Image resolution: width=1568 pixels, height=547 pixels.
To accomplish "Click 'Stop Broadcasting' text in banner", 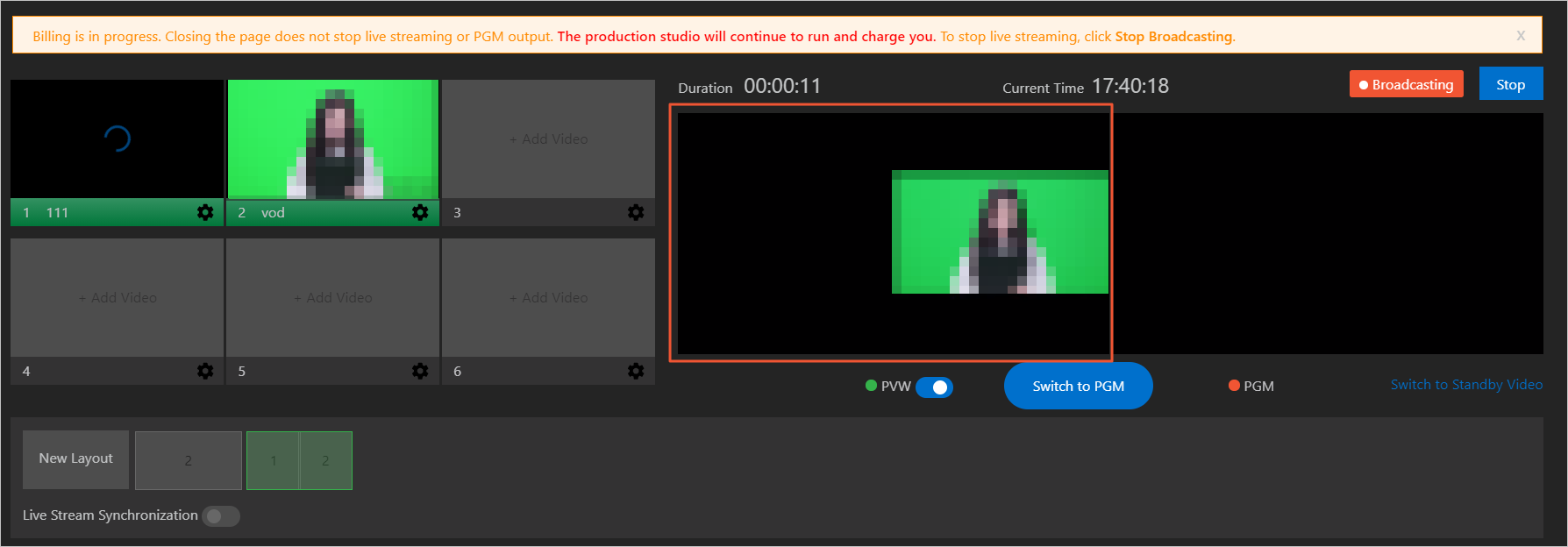I will [1173, 37].
